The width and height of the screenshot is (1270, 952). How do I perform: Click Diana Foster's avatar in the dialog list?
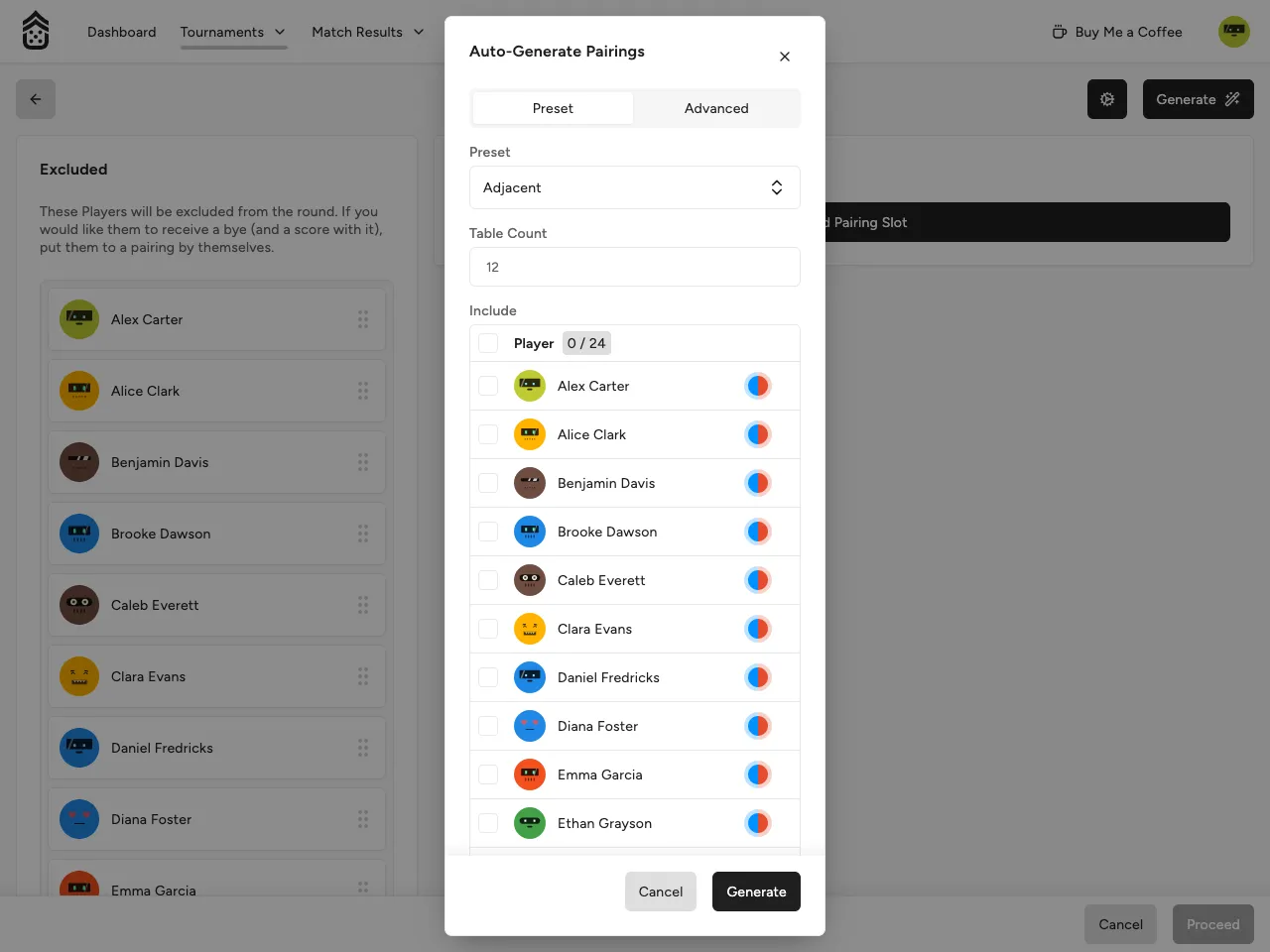coord(530,726)
